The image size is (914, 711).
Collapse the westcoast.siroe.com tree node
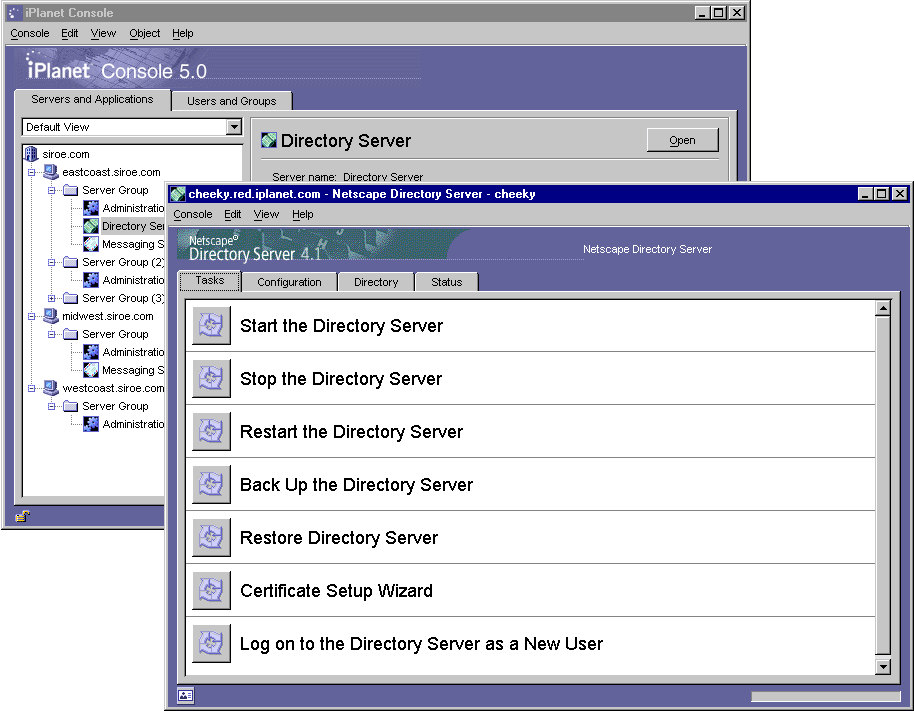pos(32,388)
